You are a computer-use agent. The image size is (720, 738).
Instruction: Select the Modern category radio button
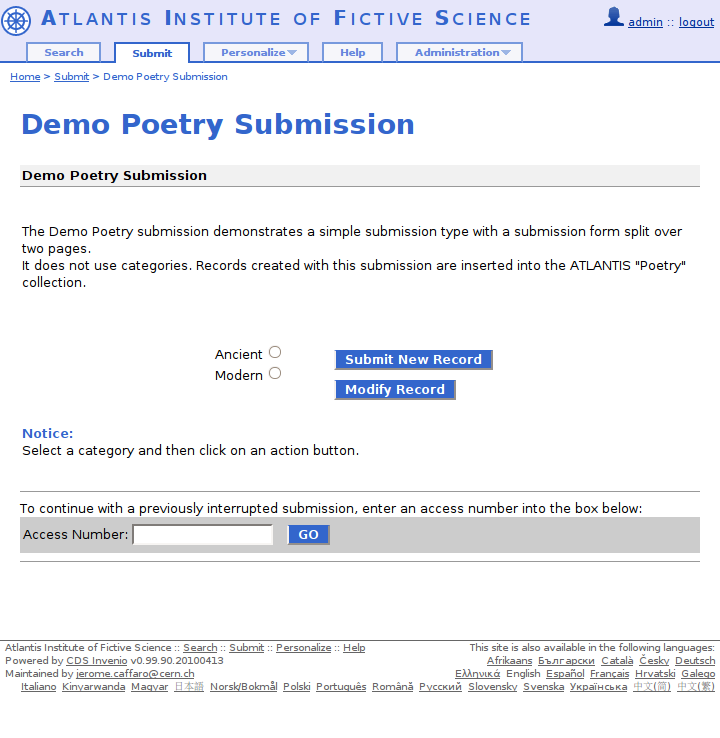coord(275,373)
